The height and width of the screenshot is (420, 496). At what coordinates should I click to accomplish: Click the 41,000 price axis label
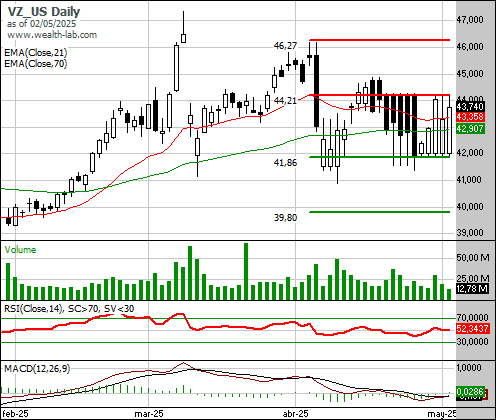[470, 180]
